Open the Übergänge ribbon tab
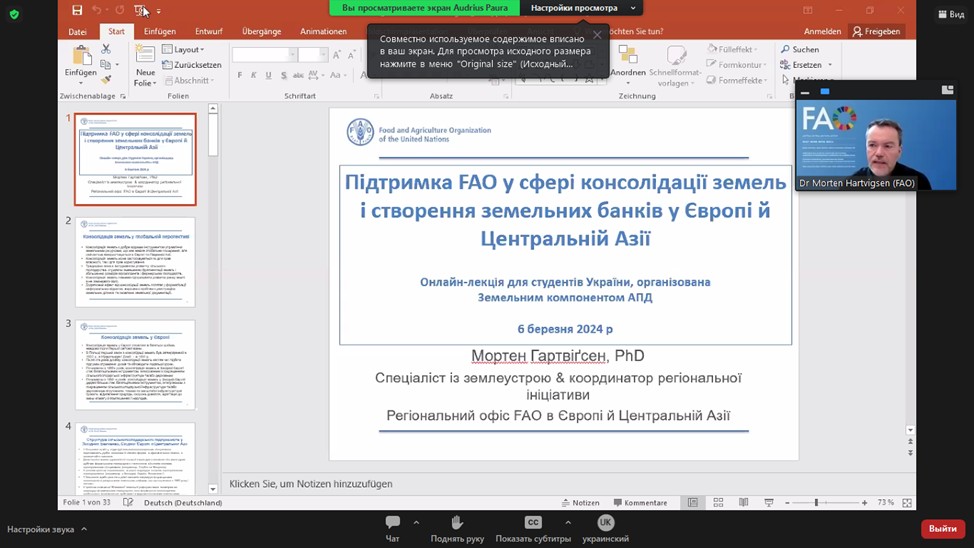This screenshot has width=974, height=548. [262, 31]
